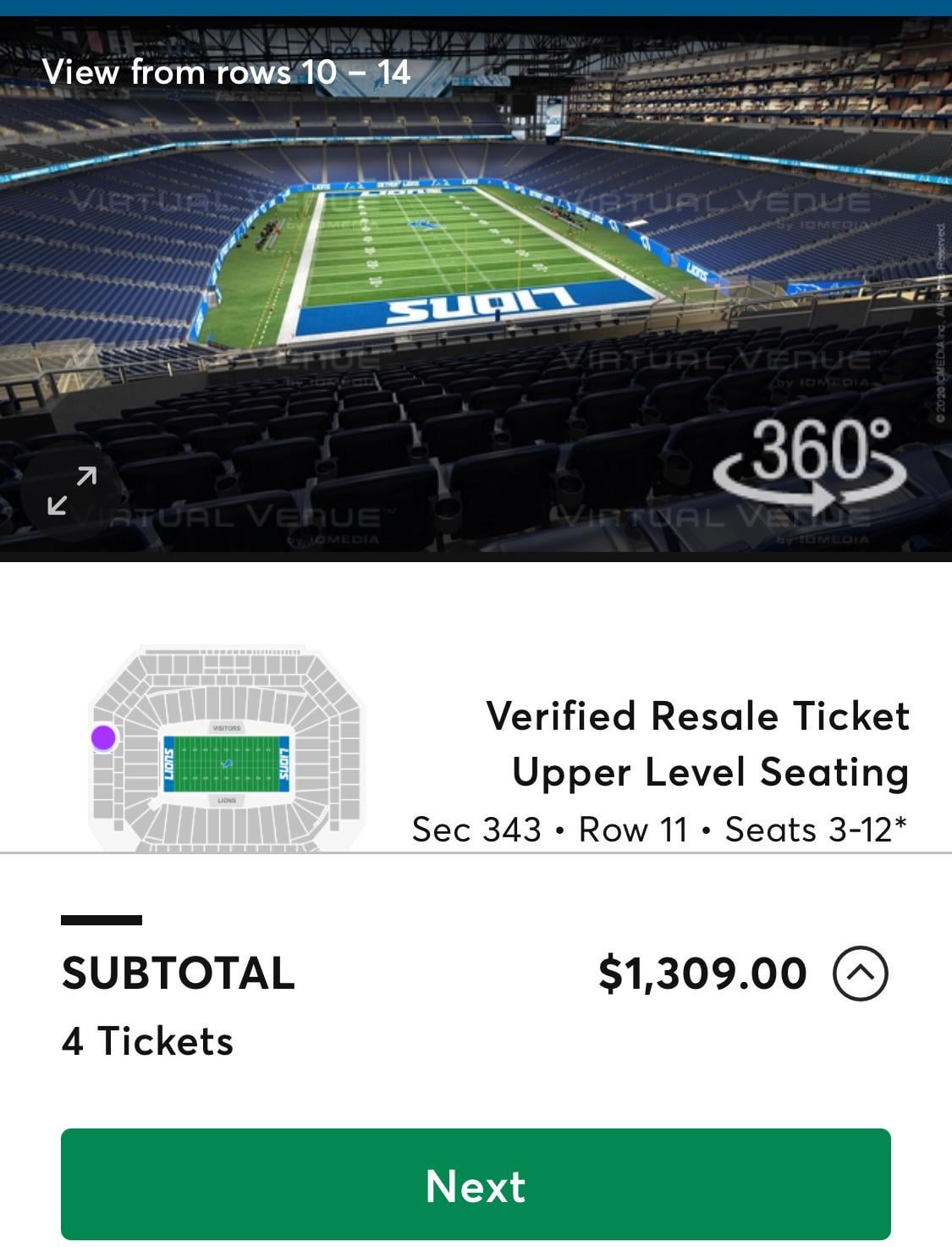Viewport: 952px width, 1247px height.
Task: Tap the right Lions end zone on map
Action: (284, 764)
